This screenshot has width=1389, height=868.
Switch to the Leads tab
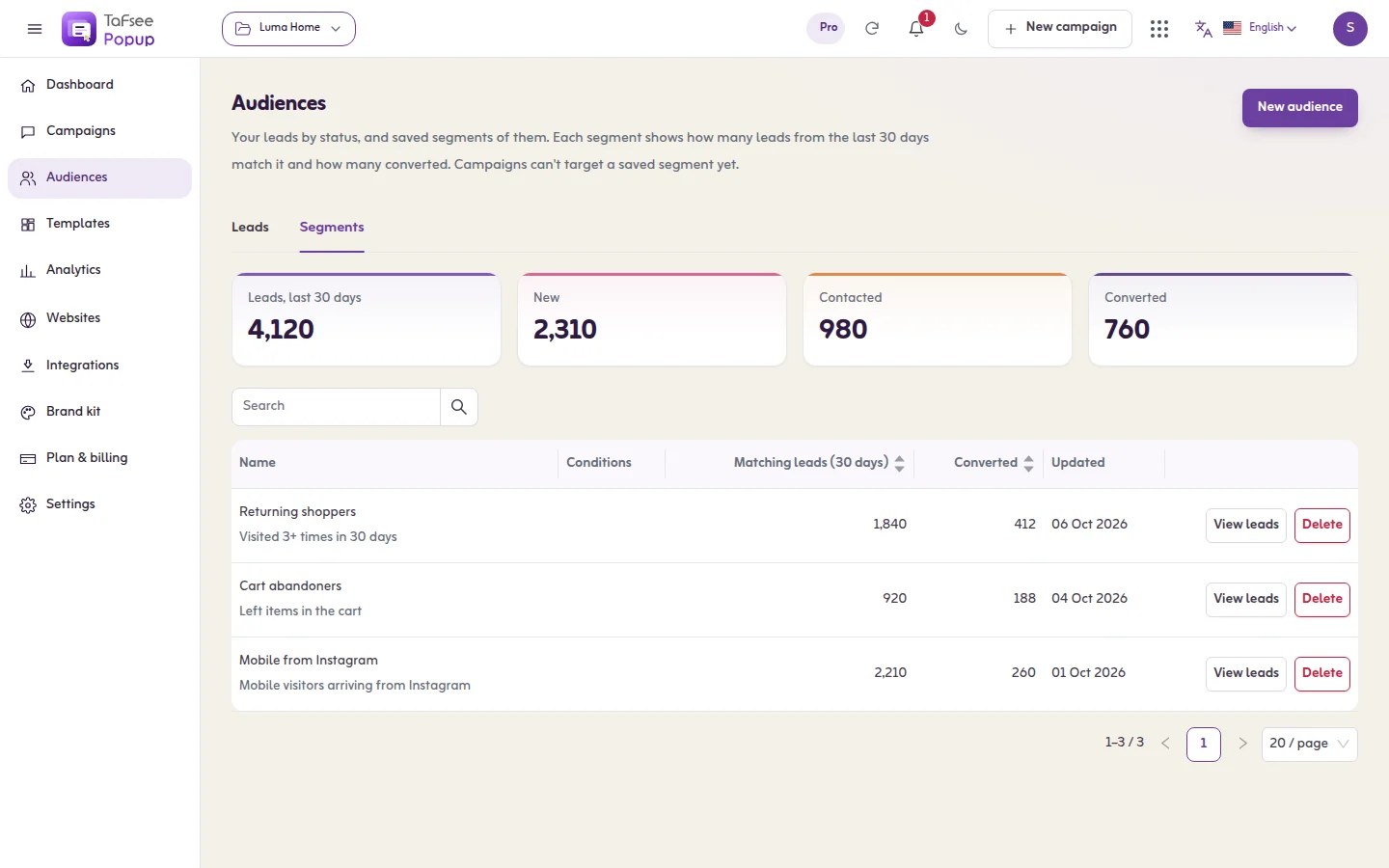pos(250,228)
